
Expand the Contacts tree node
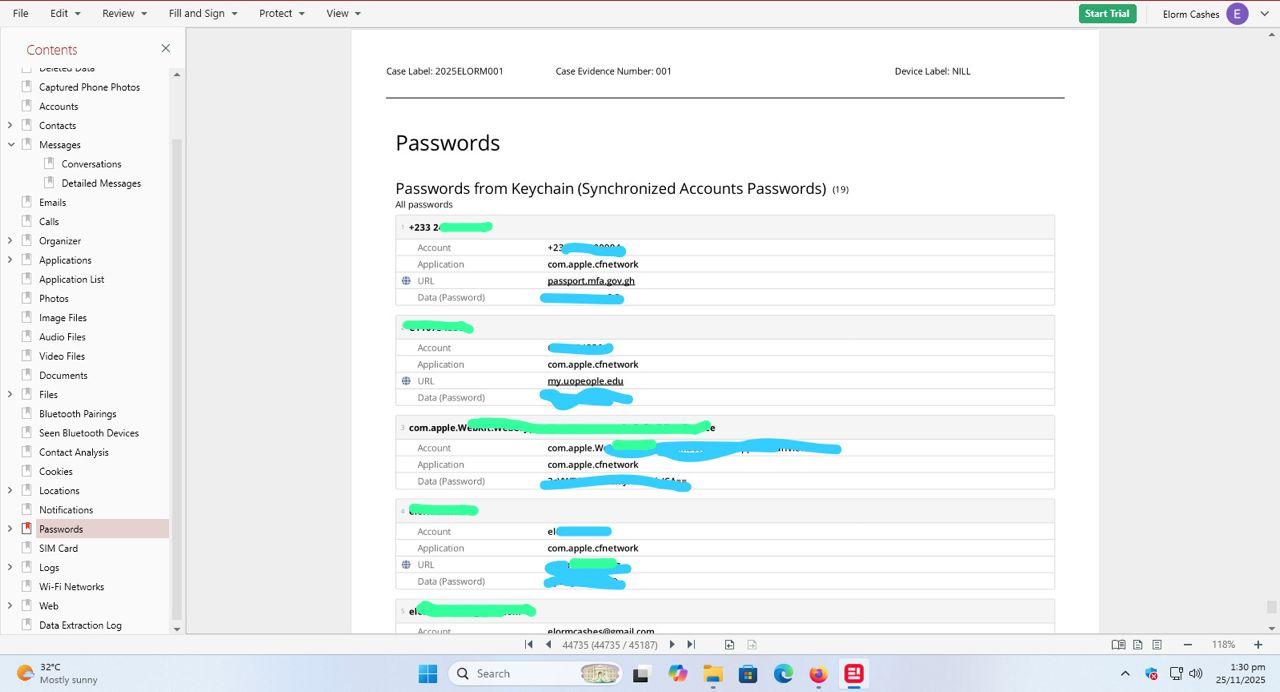10,126
